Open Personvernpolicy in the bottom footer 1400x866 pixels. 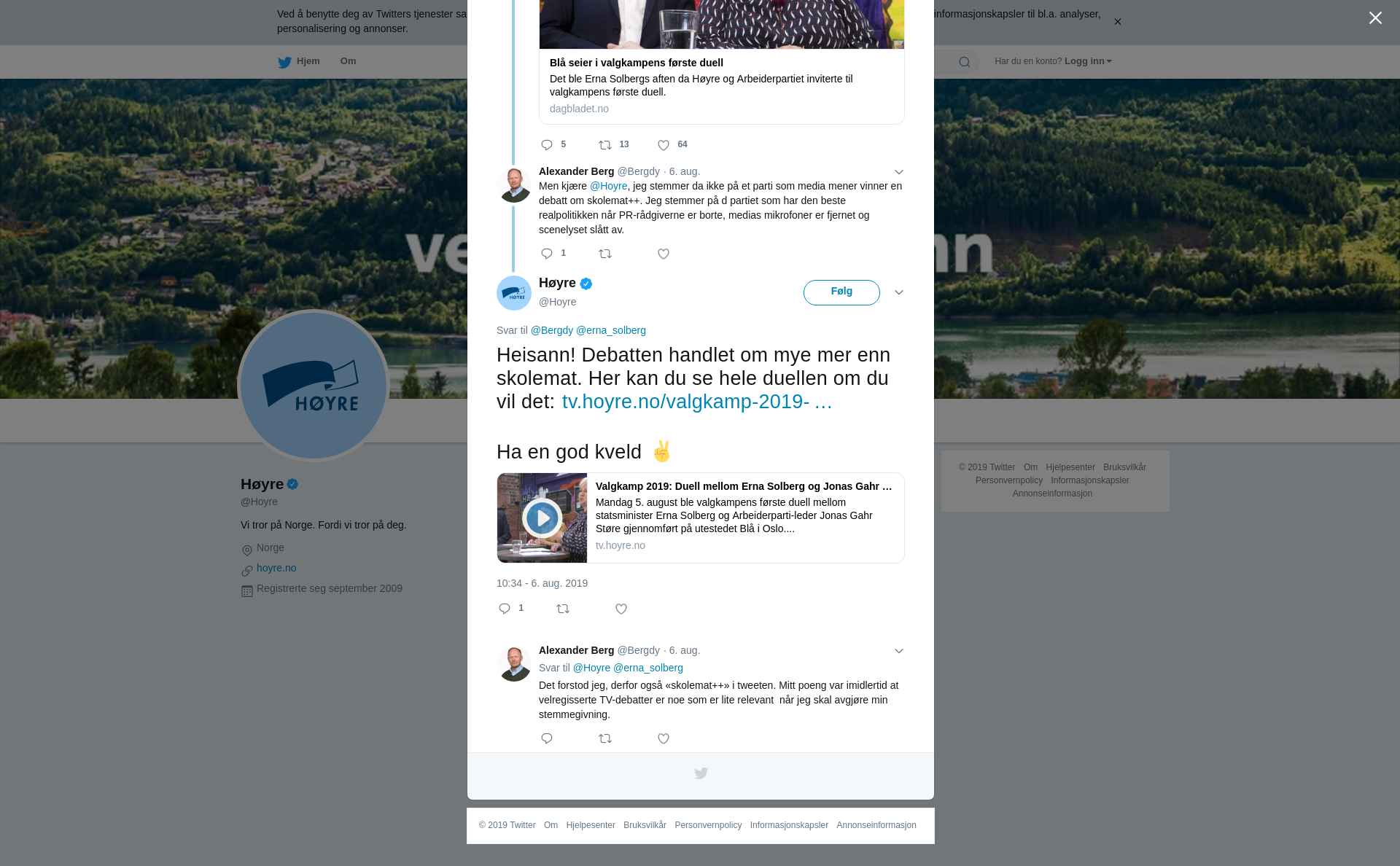(708, 825)
